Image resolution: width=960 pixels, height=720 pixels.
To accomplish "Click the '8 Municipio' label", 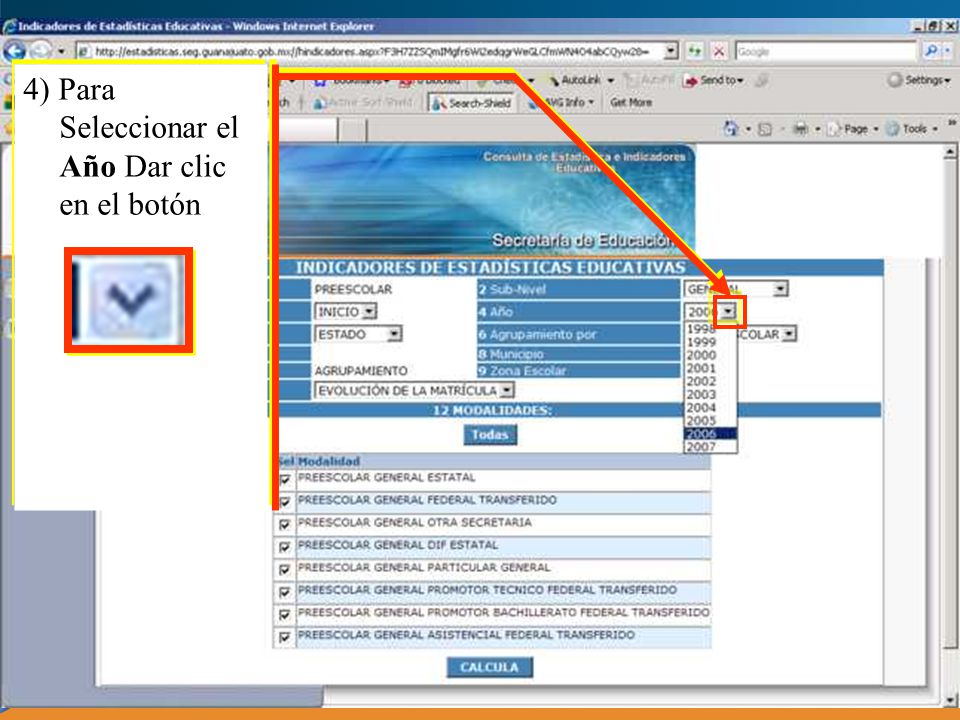I will 511,354.
